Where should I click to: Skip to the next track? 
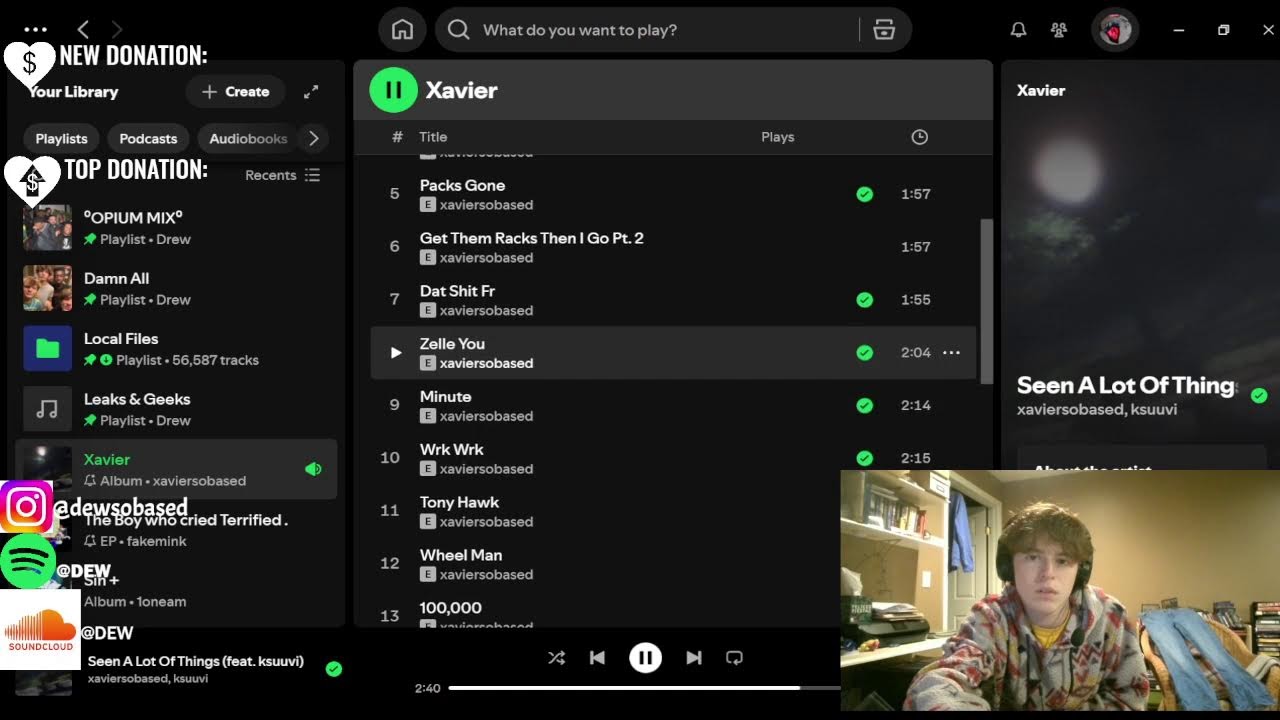pos(694,657)
